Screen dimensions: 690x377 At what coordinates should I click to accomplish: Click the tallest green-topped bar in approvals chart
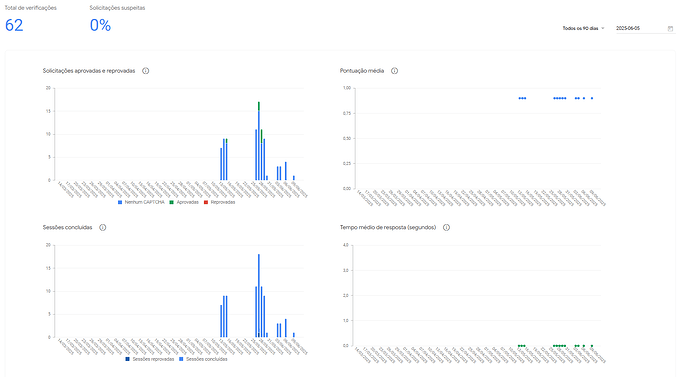pos(259,141)
